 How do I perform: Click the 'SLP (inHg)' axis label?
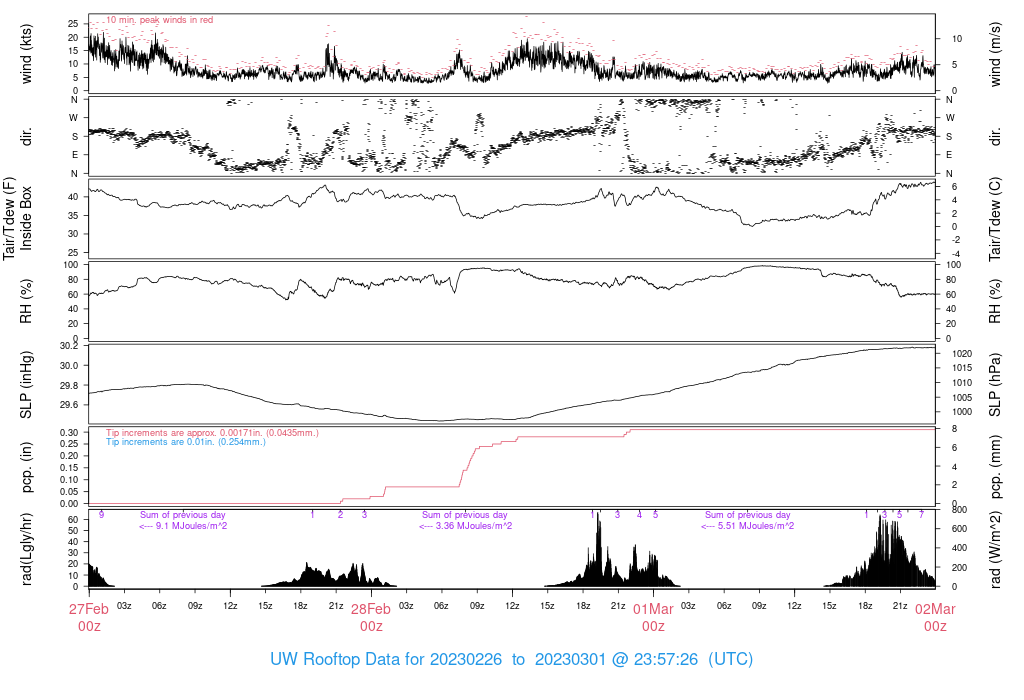pyautogui.click(x=26, y=385)
